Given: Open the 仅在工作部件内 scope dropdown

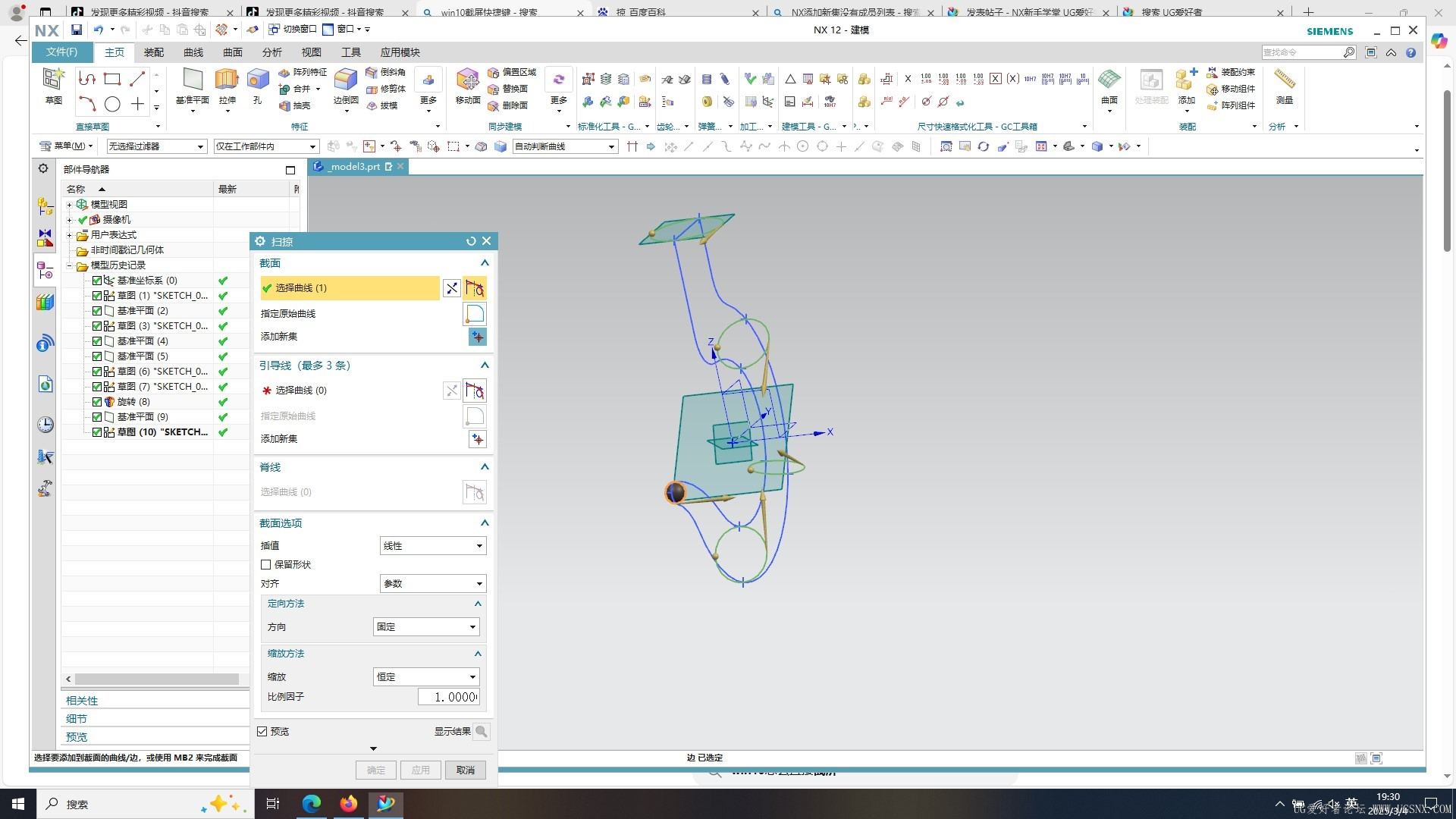Looking at the screenshot, I should [266, 146].
